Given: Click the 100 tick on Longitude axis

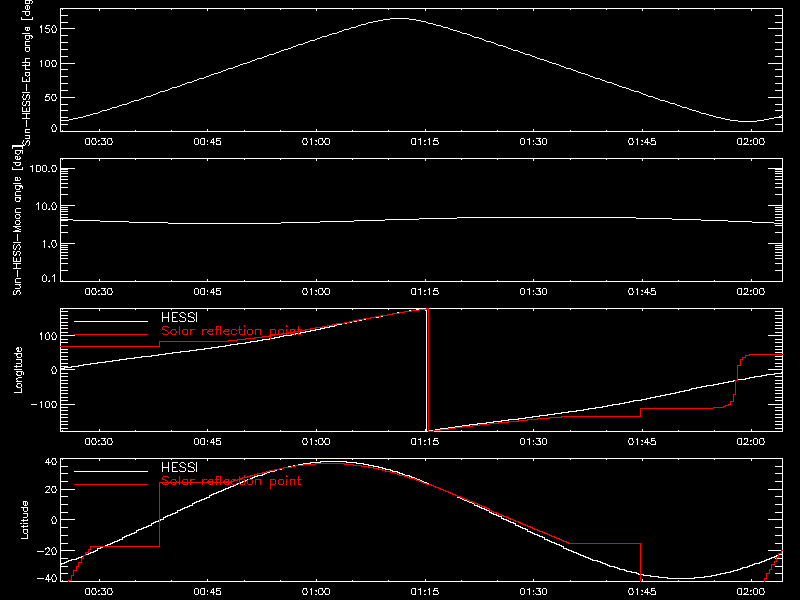Looking at the screenshot, I should click(49, 336).
